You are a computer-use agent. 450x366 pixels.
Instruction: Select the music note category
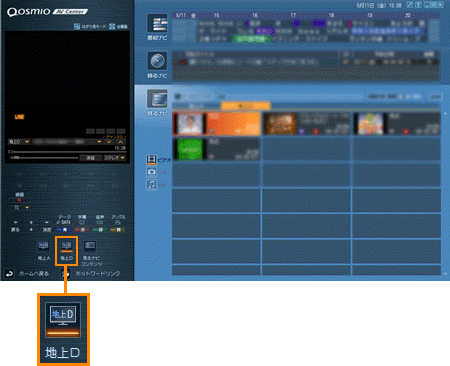click(x=151, y=184)
